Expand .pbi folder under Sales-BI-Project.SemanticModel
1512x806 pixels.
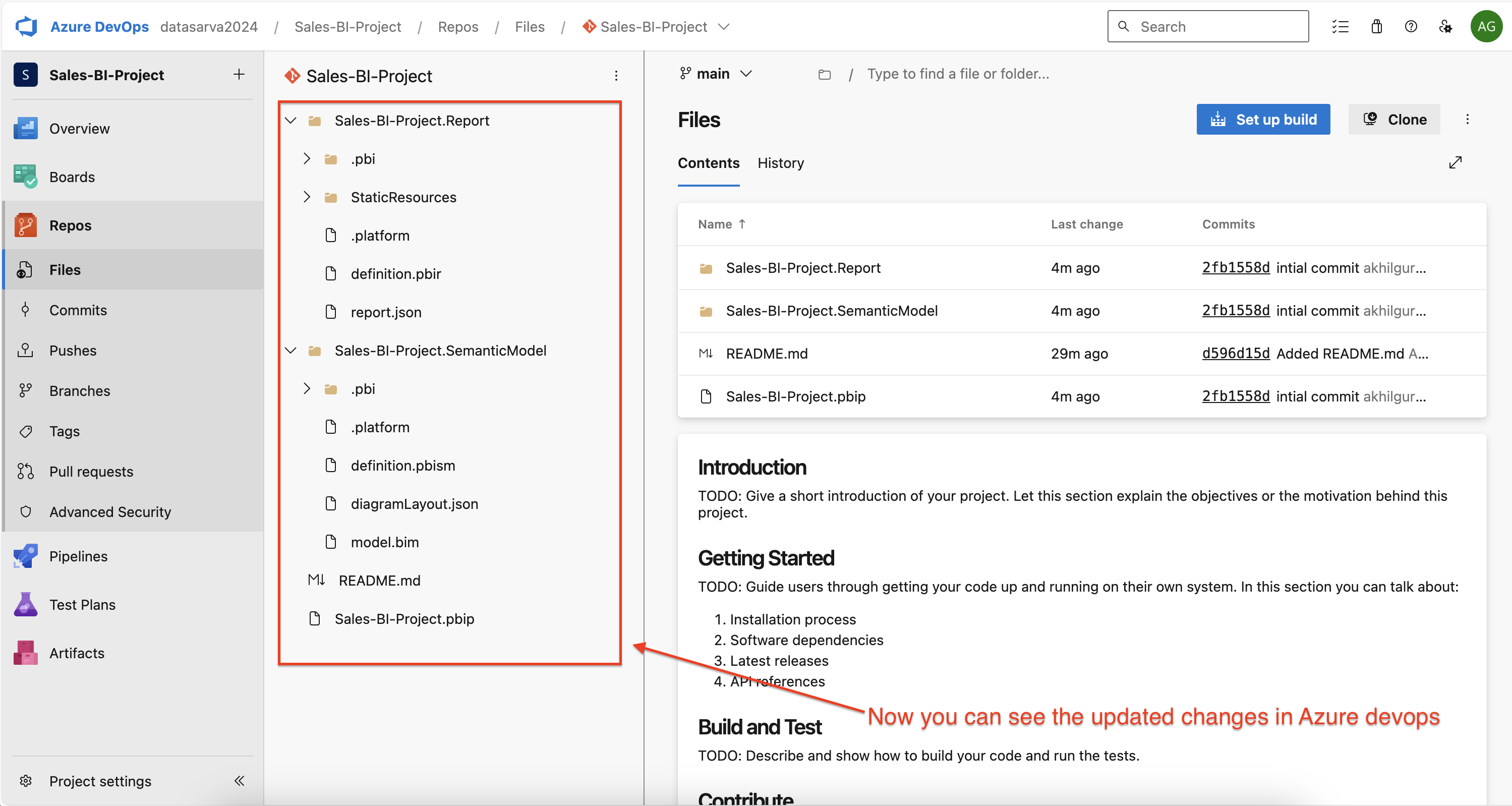point(307,388)
